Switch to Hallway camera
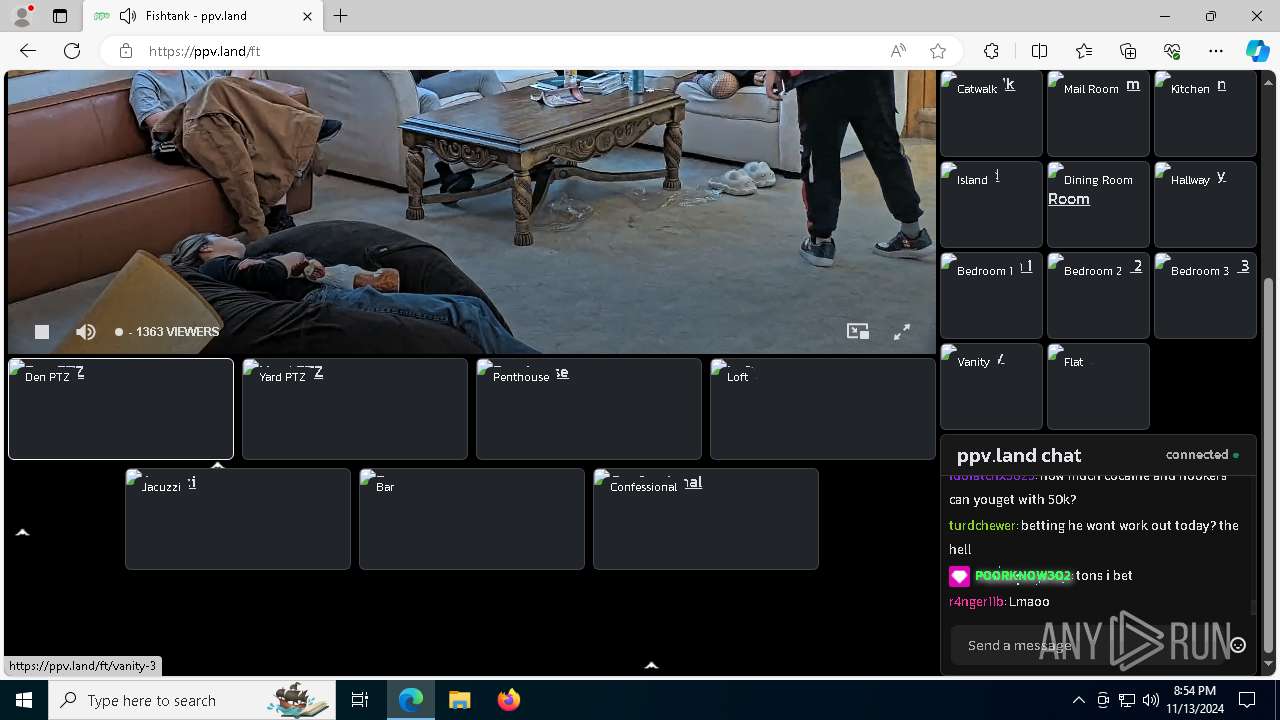The width and height of the screenshot is (1280, 720). coord(1205,204)
